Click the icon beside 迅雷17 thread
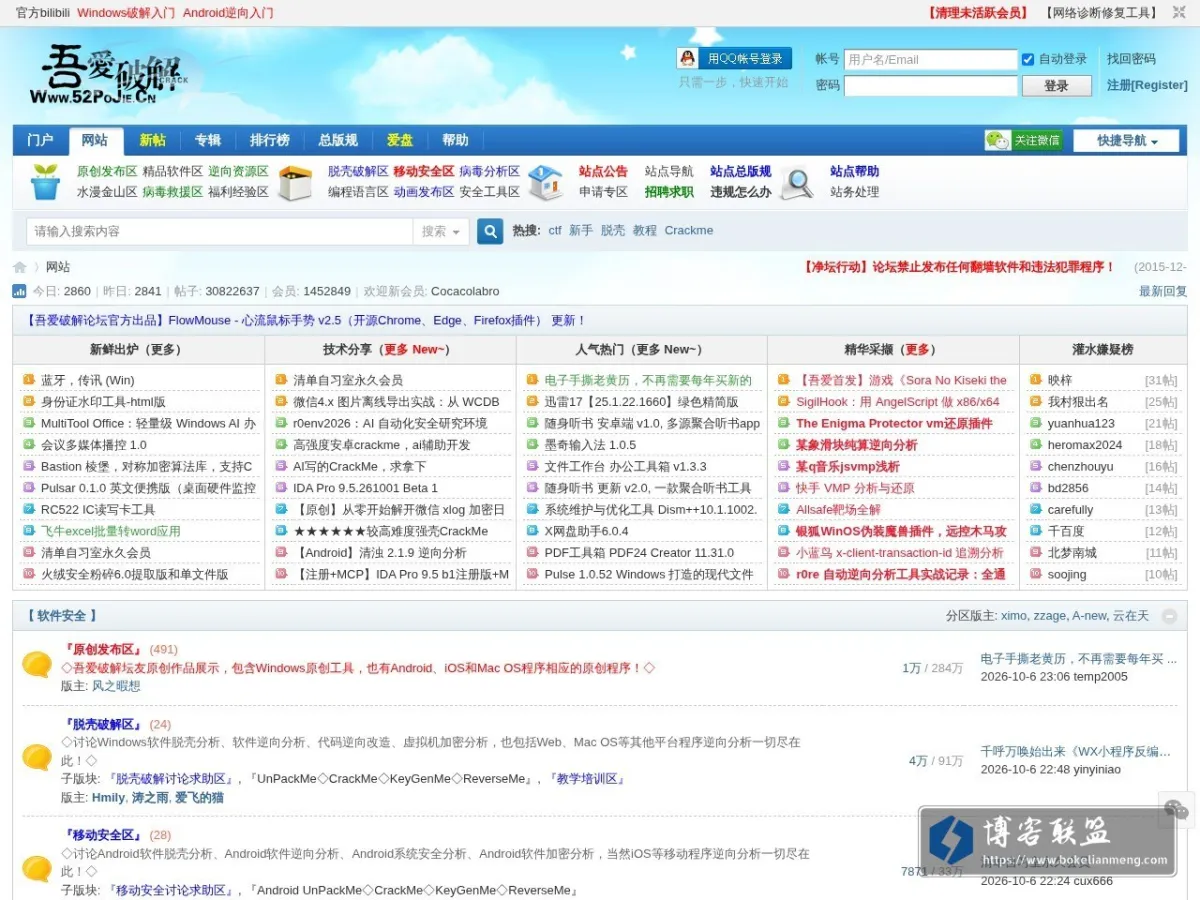 [532, 402]
